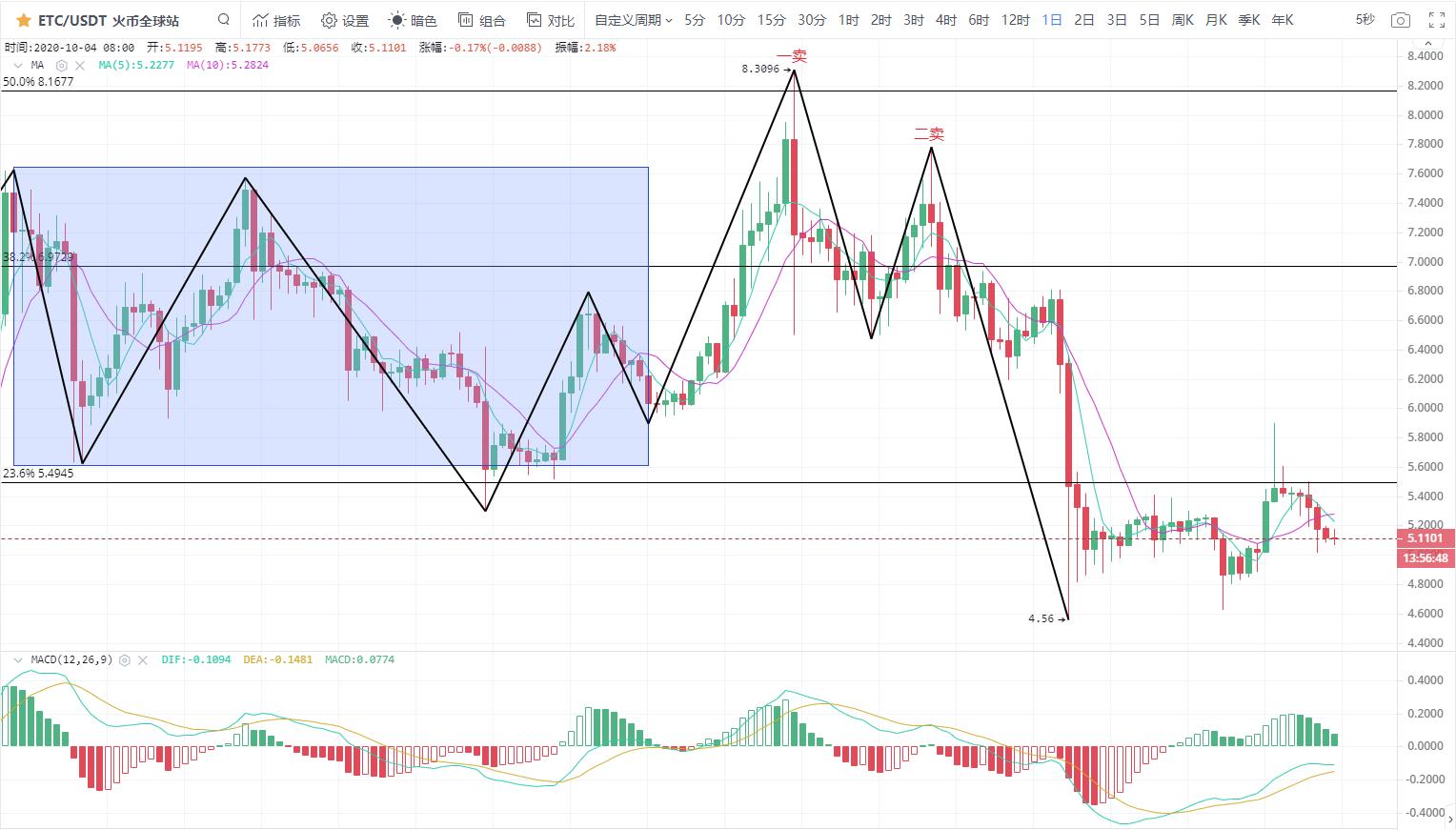
Task: Select the 二卖 sell annotation label
Action: (929, 134)
